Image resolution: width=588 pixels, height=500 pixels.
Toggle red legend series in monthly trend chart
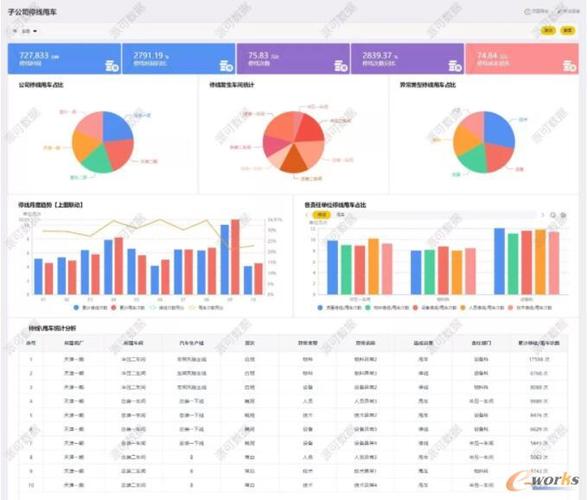point(128,308)
